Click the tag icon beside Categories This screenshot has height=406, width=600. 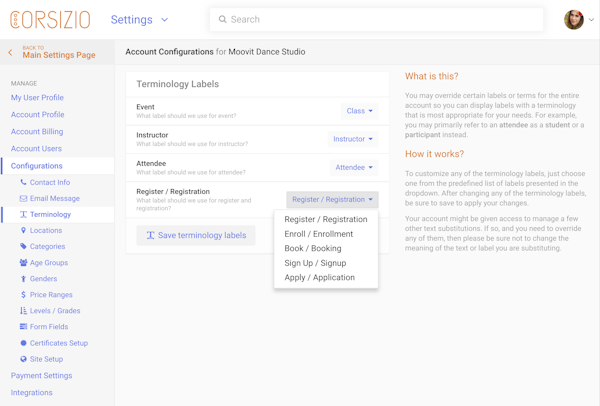click(x=24, y=246)
